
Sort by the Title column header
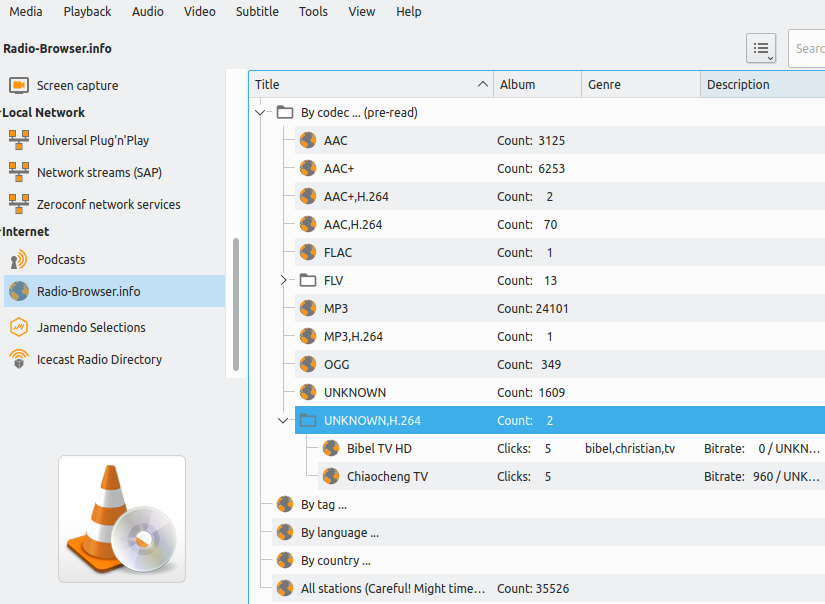[371, 85]
